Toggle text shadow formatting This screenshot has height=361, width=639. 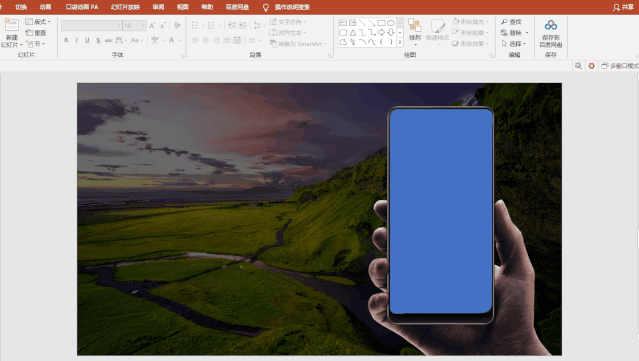pyautogui.click(x=98, y=40)
